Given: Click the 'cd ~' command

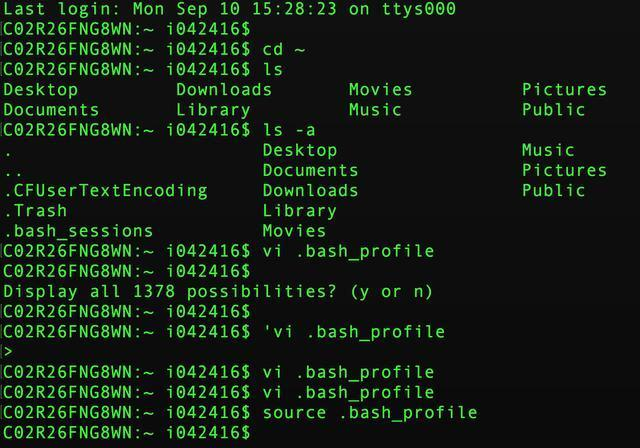Looking at the screenshot, I should [x=284, y=49].
